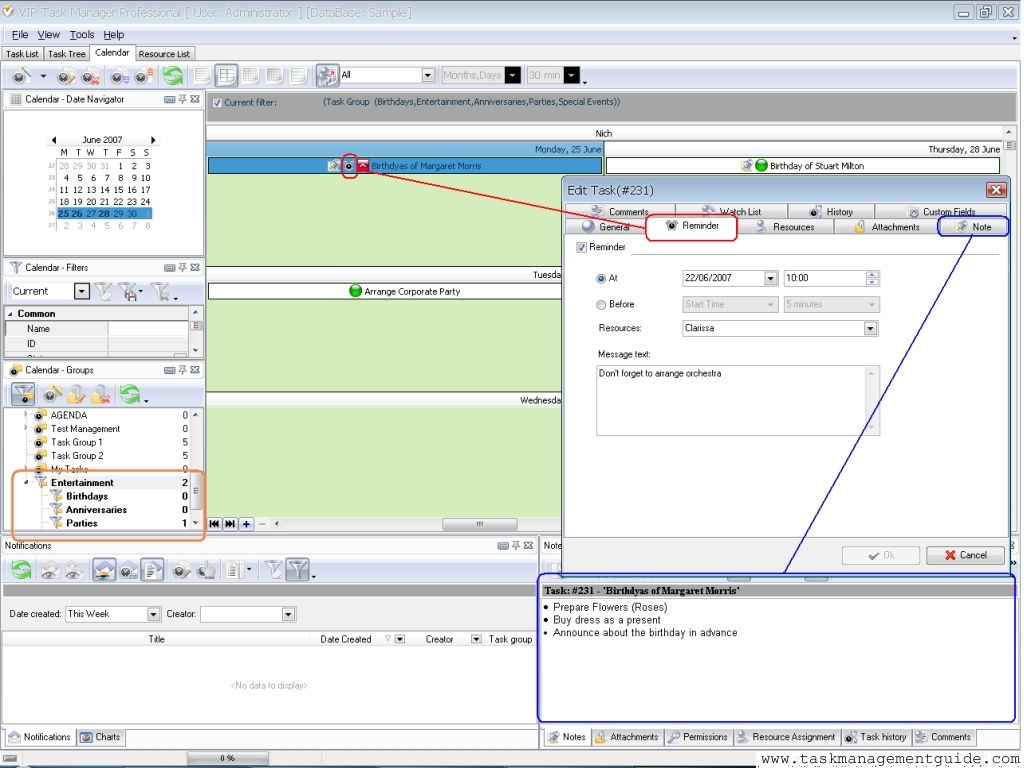Image resolution: width=1024 pixels, height=768 pixels.
Task: Collapse the Entertainment group tree node
Action: tap(26, 483)
